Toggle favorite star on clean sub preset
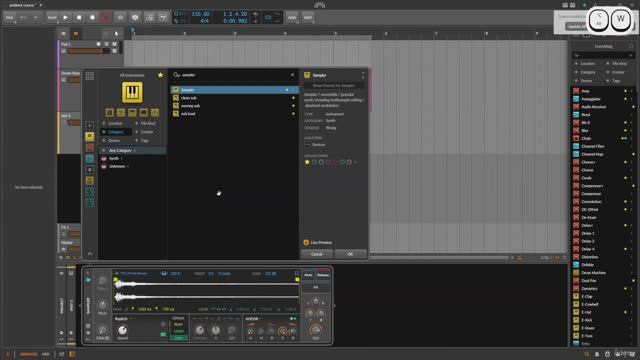The height and width of the screenshot is (360, 640). click(293, 98)
